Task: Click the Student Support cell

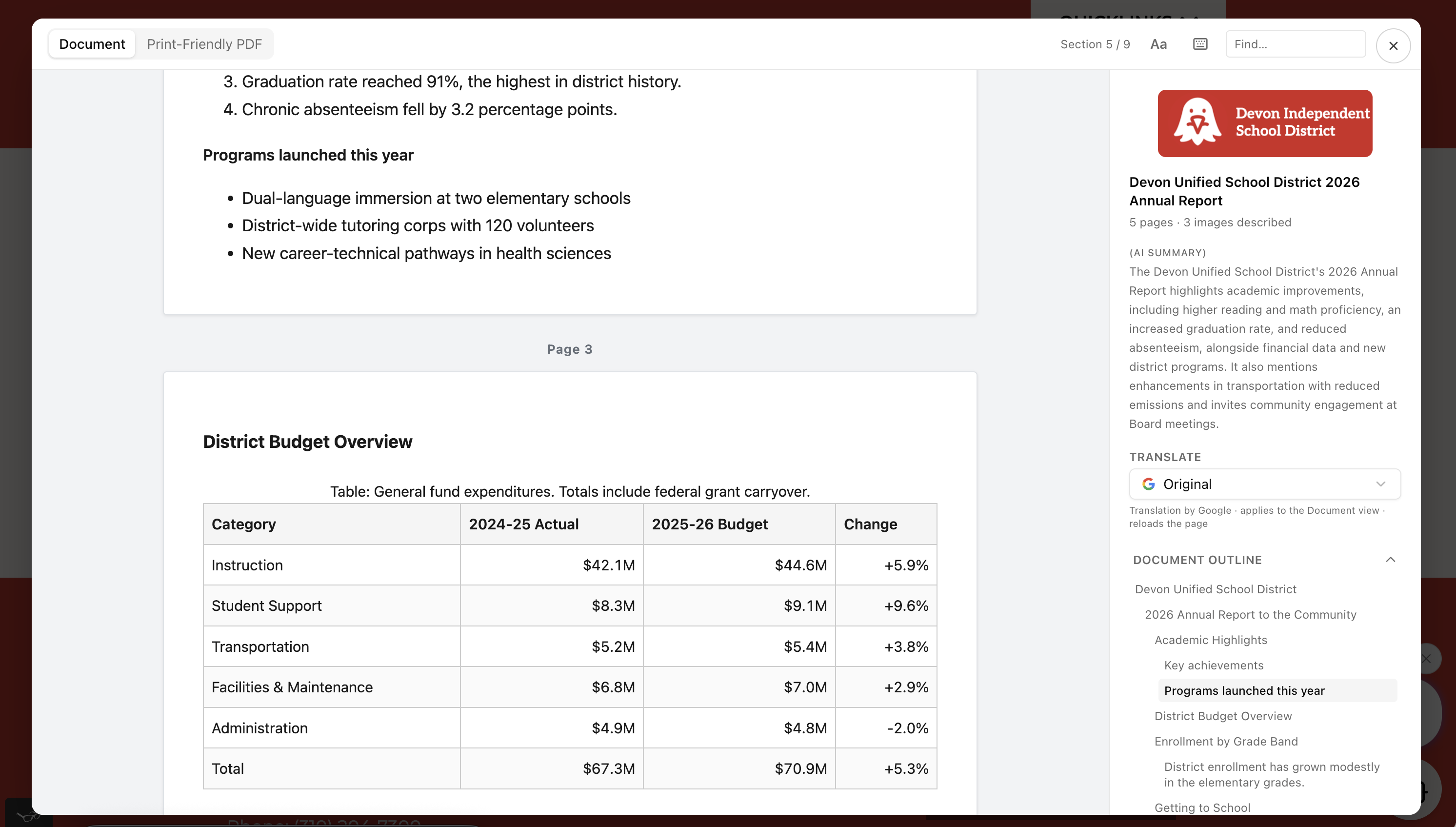Action: [332, 605]
